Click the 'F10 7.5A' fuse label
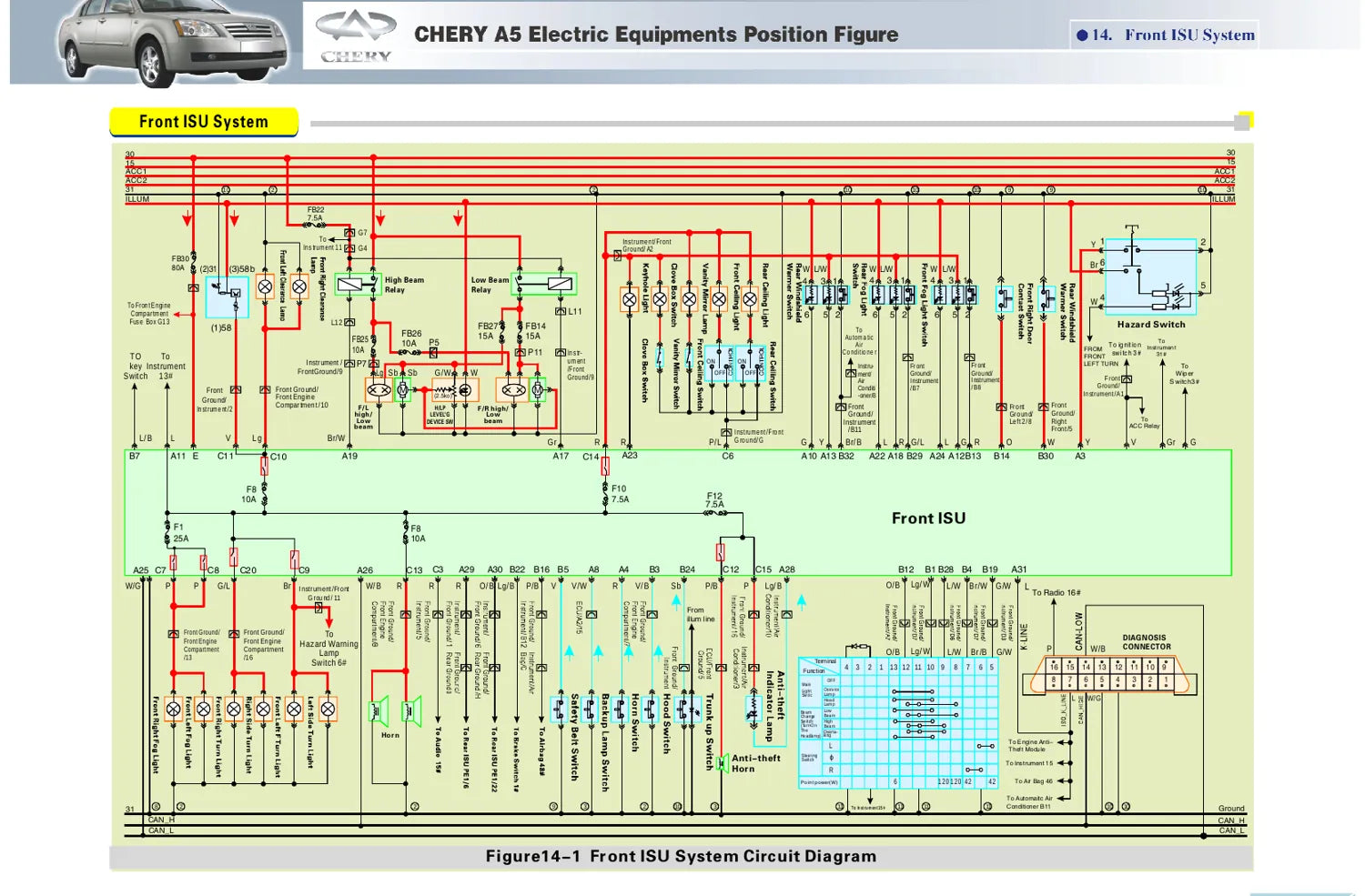1365x896 pixels. [x=620, y=494]
